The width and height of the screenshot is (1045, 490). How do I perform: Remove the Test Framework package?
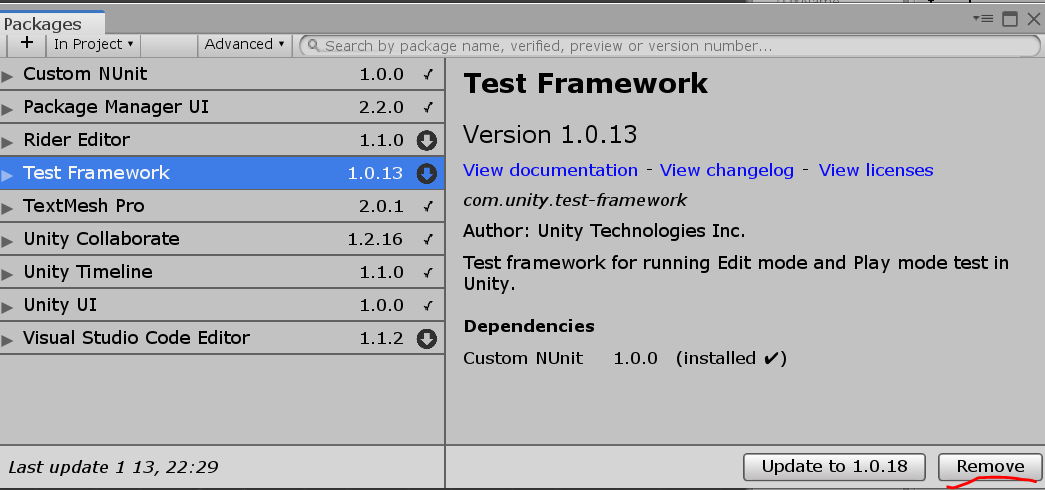990,466
